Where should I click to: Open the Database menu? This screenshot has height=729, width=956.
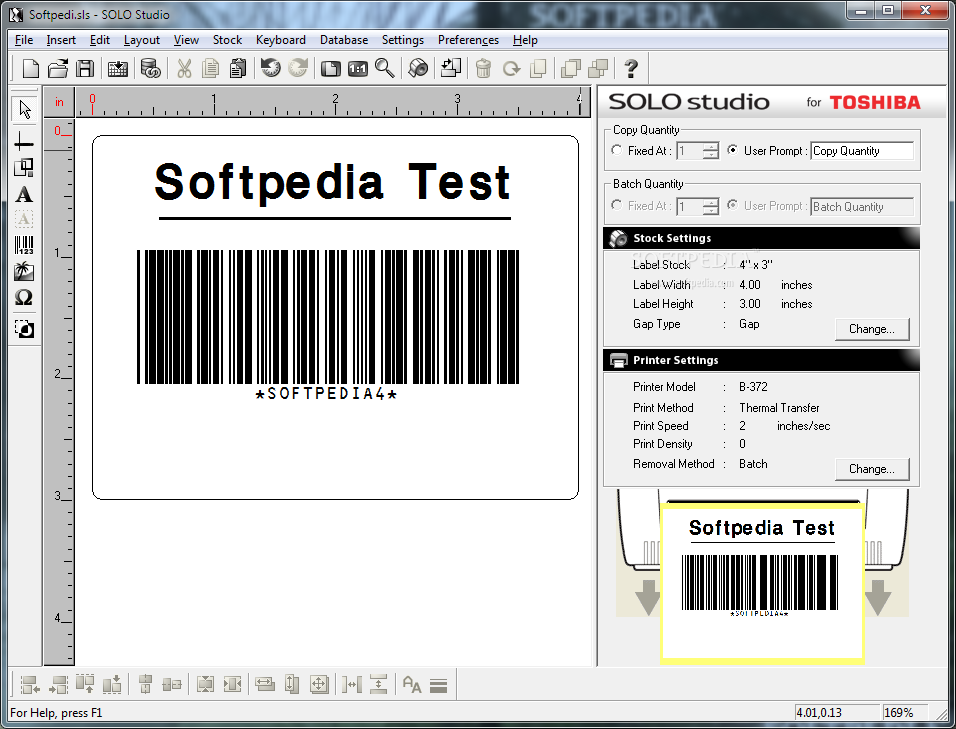click(344, 40)
